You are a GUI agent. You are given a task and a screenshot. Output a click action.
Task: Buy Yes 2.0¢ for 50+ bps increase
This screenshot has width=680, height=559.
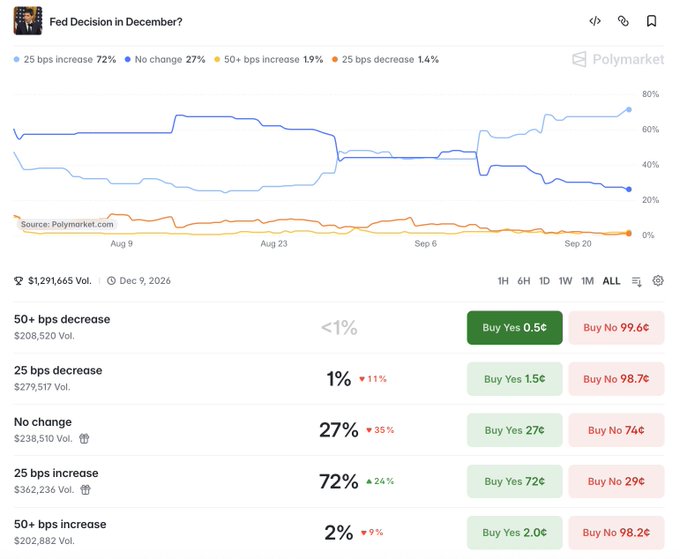click(x=515, y=533)
